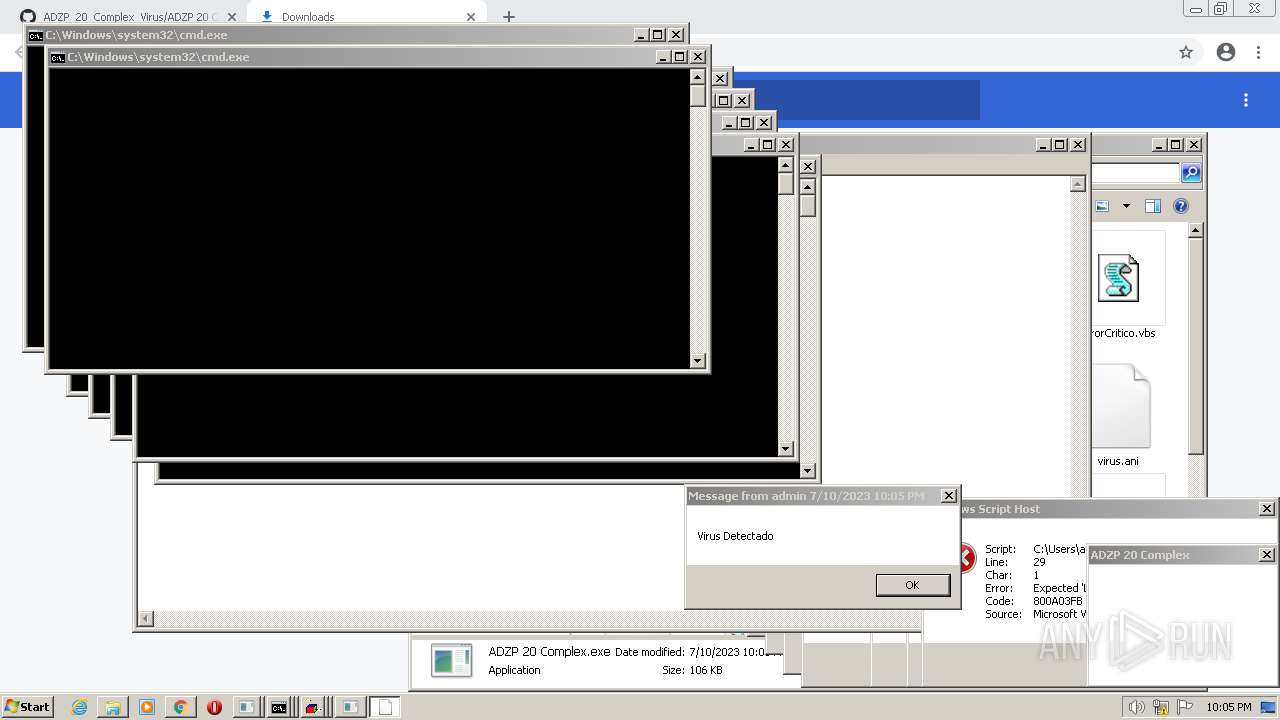The image size is (1280, 720).
Task: Click the Explorer search input field
Action: [1135, 173]
